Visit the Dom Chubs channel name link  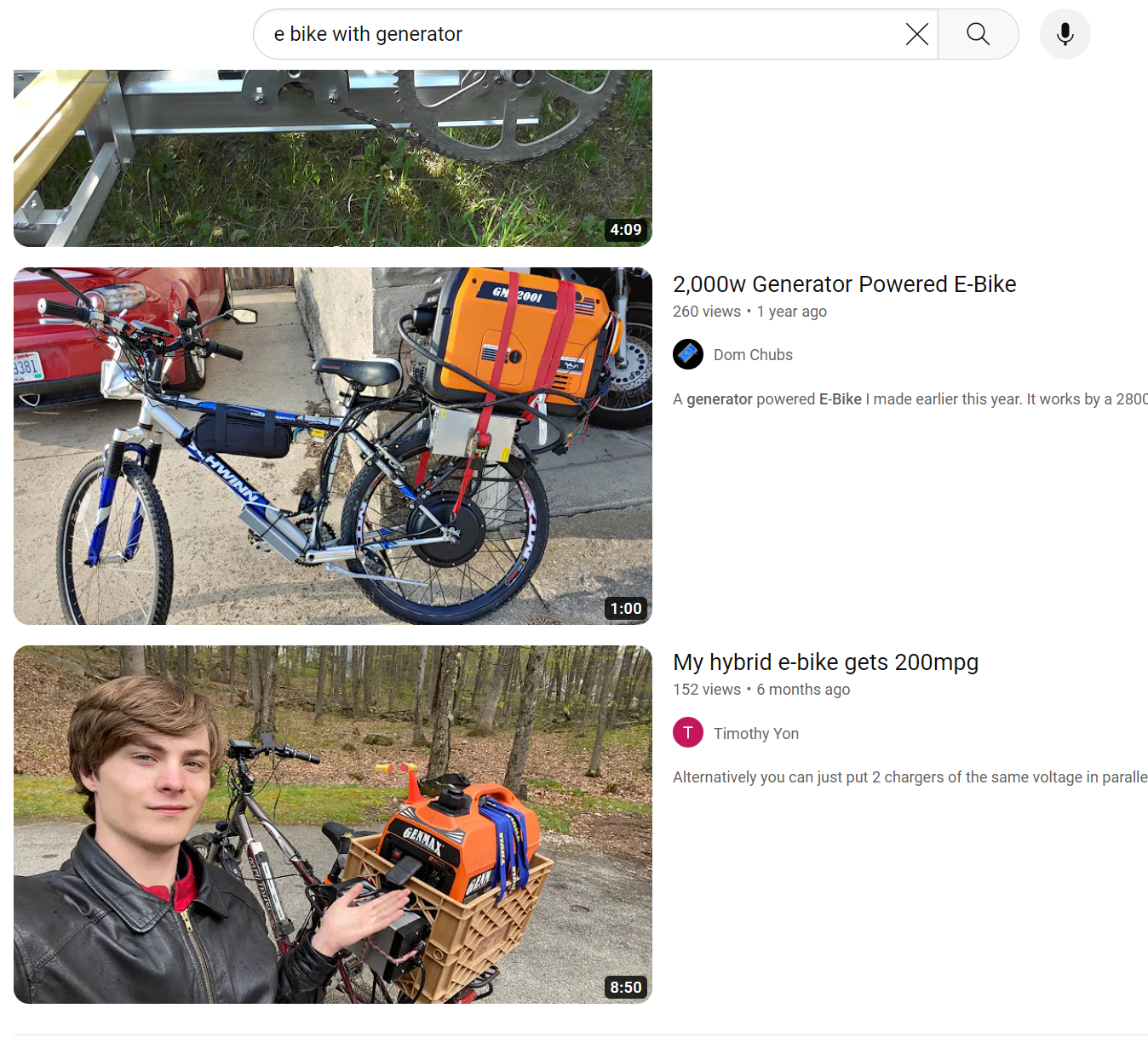click(x=753, y=355)
